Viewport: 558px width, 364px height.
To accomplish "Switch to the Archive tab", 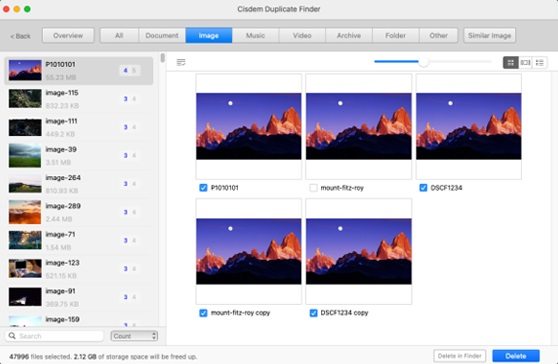I will pyautogui.click(x=349, y=36).
